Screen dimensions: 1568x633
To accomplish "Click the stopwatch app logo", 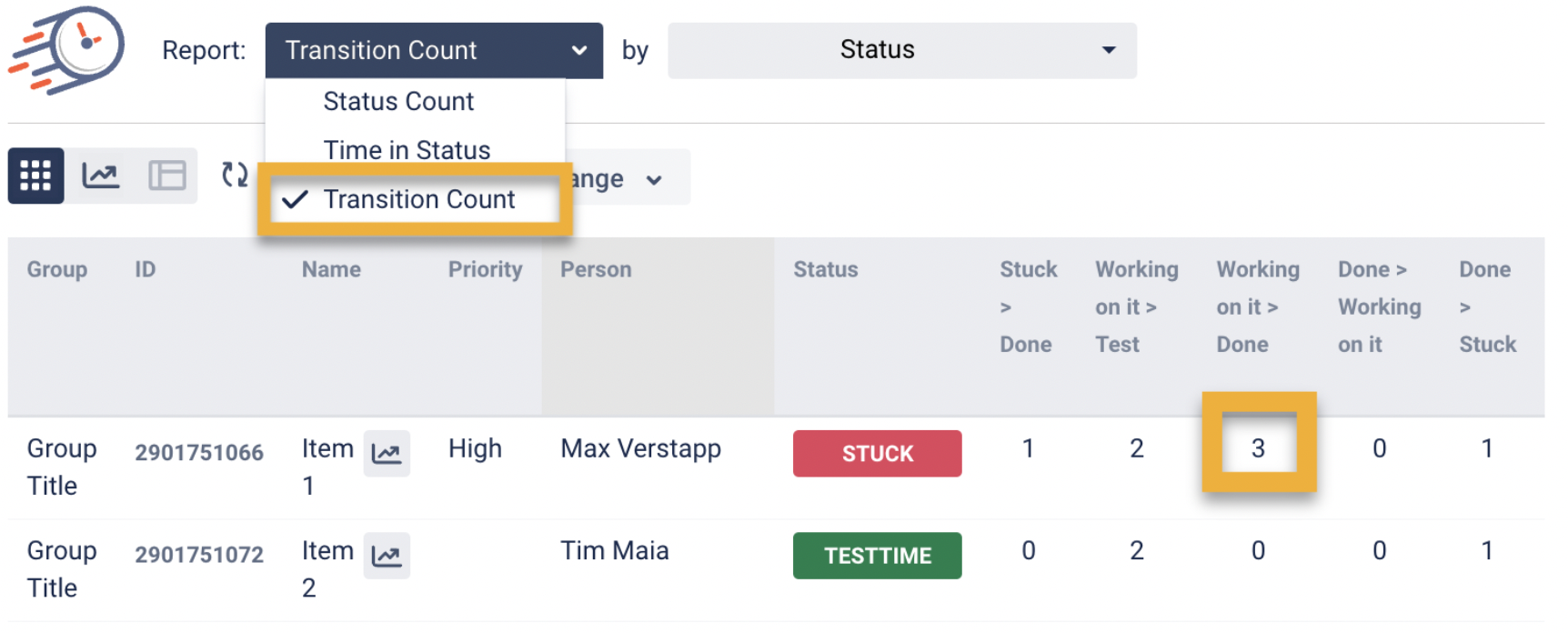I will coord(67,49).
